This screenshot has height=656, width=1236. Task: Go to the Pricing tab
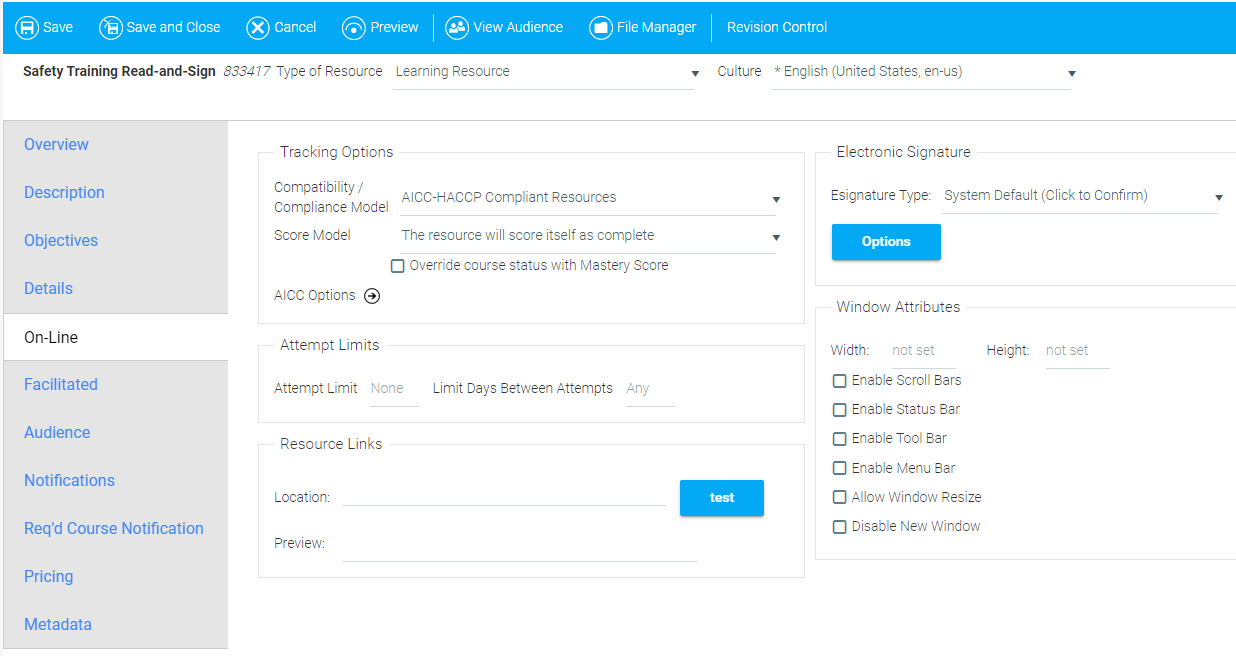[x=49, y=577]
